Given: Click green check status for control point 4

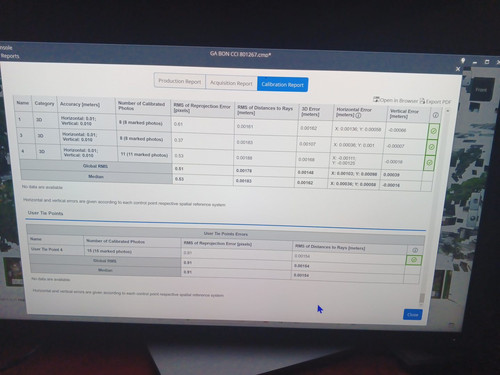Looking at the screenshot, I should coord(429,163).
